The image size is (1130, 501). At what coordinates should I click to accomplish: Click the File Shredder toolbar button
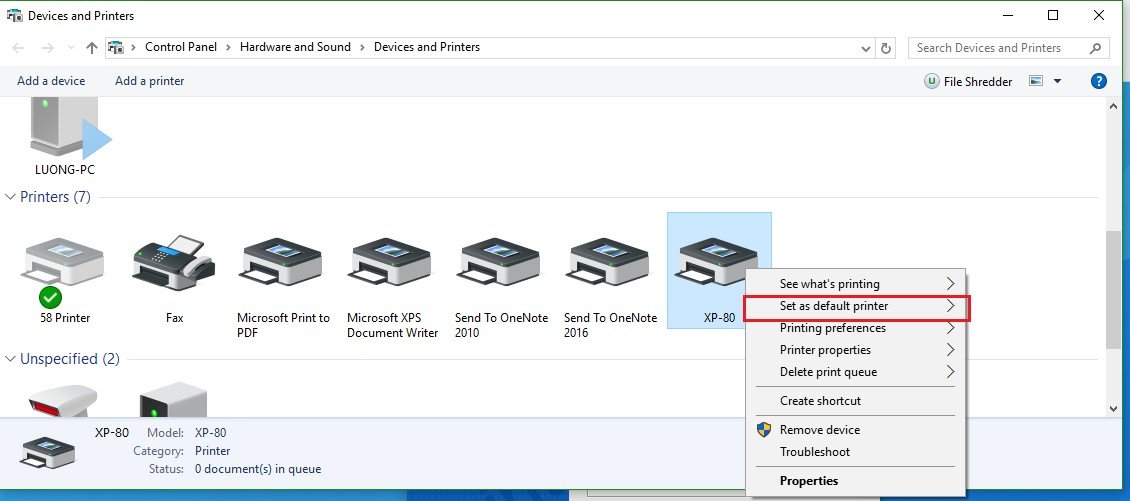(x=968, y=81)
